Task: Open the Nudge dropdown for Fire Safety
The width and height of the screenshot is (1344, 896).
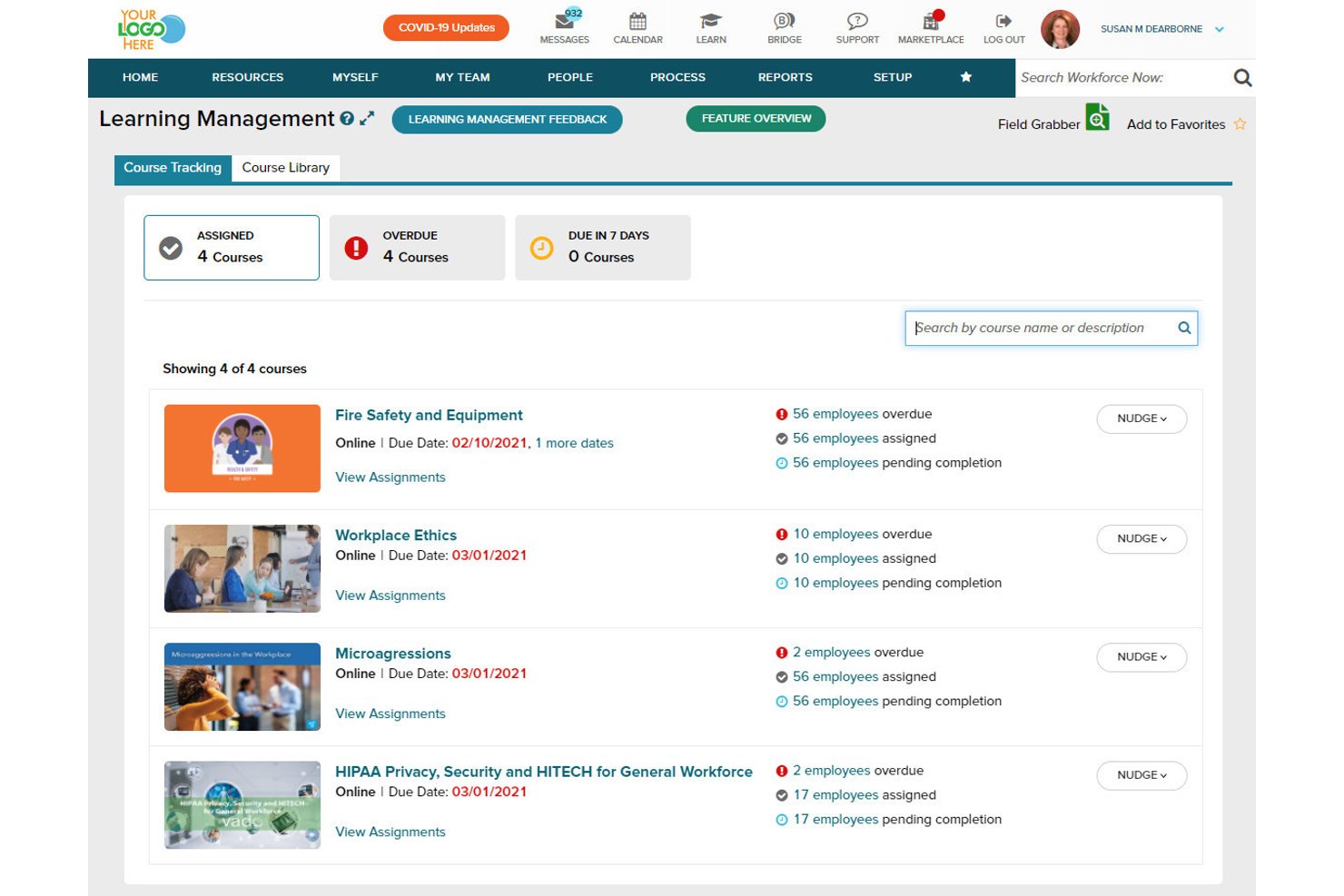Action: click(1141, 418)
